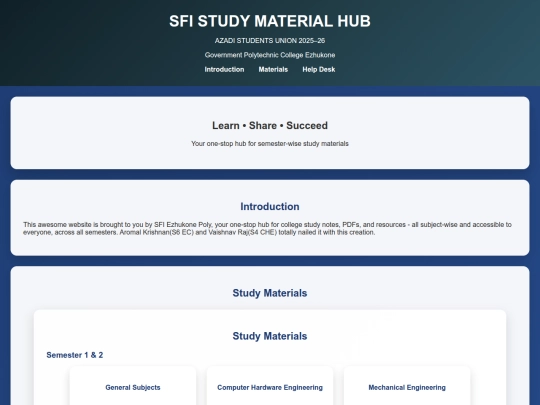Open the Help Desk nav link
This screenshot has height=405, width=540.
(x=319, y=70)
